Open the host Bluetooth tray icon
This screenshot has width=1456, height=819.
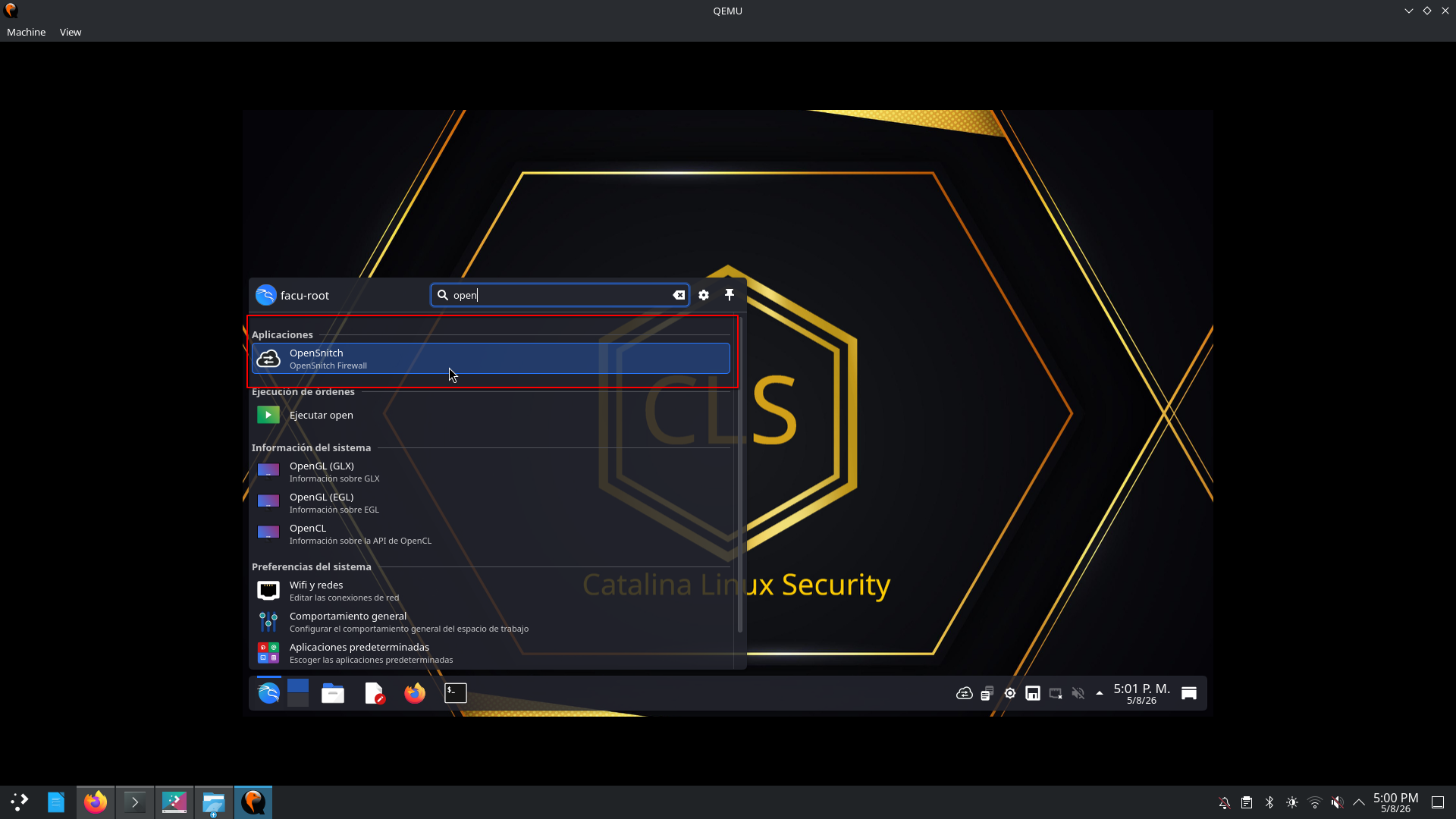coord(1269,802)
